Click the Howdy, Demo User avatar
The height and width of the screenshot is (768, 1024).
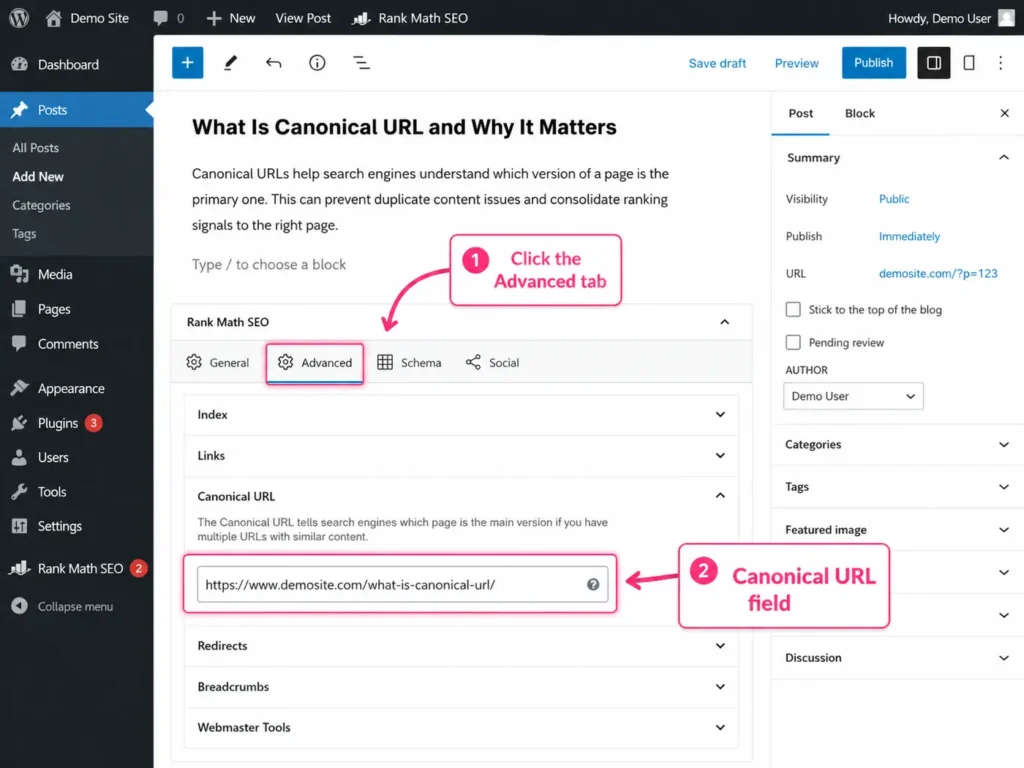click(x=1006, y=18)
